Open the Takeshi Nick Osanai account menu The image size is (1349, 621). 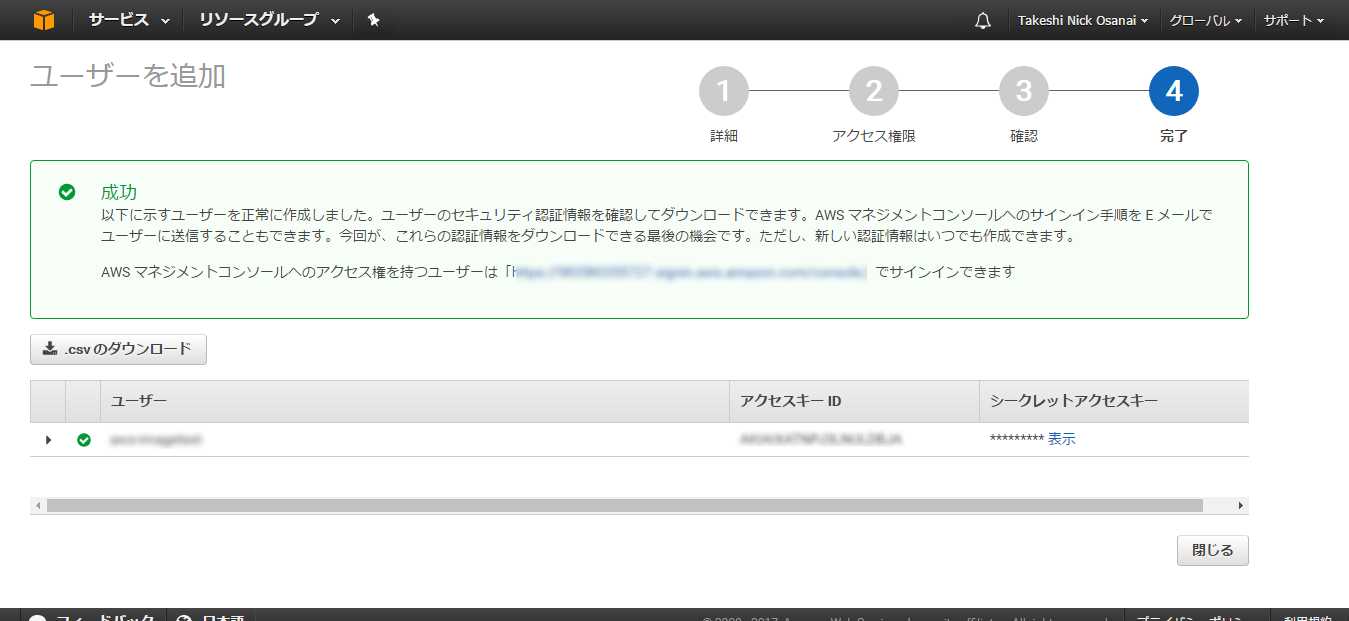[1082, 20]
